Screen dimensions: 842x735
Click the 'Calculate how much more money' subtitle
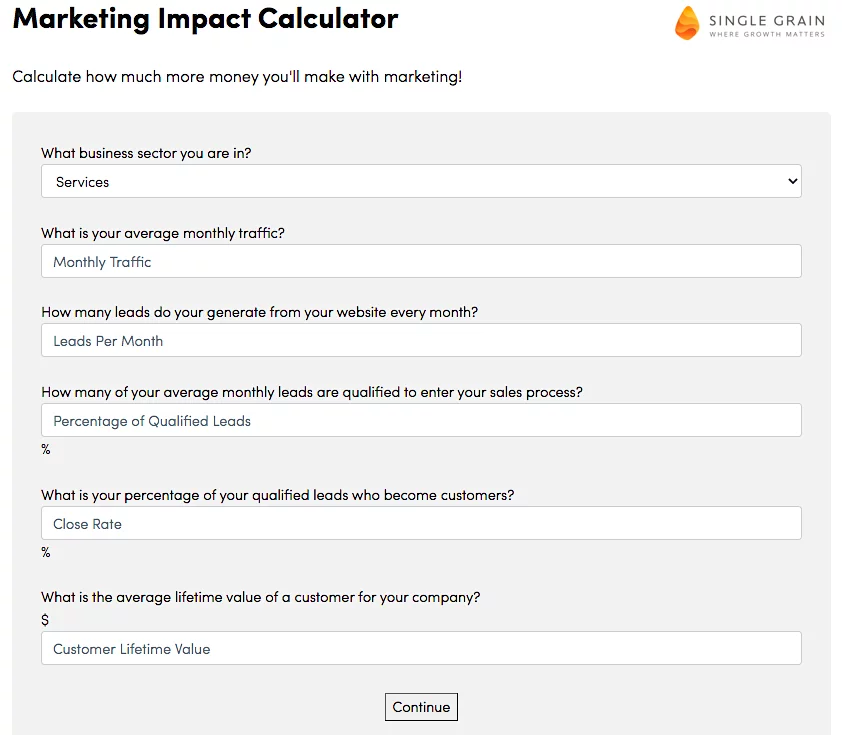(237, 77)
